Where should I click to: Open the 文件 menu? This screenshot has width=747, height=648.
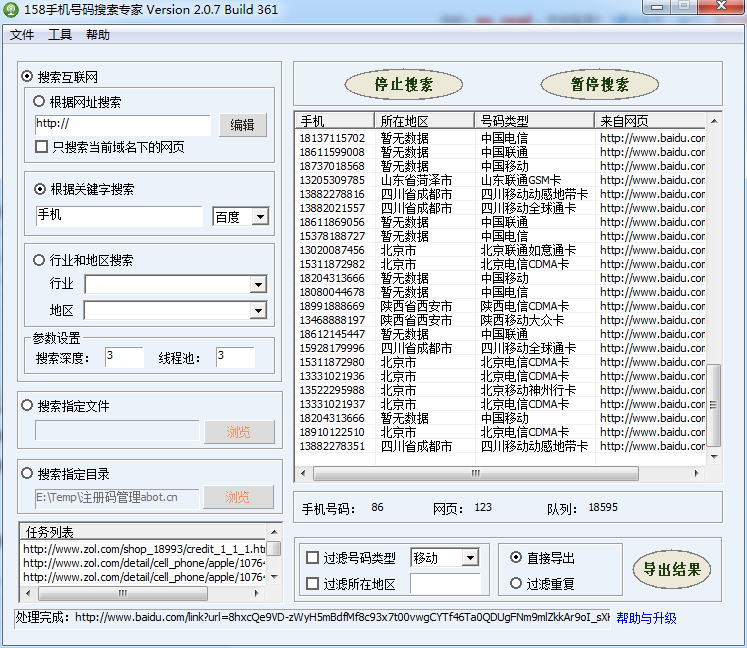pyautogui.click(x=22, y=35)
